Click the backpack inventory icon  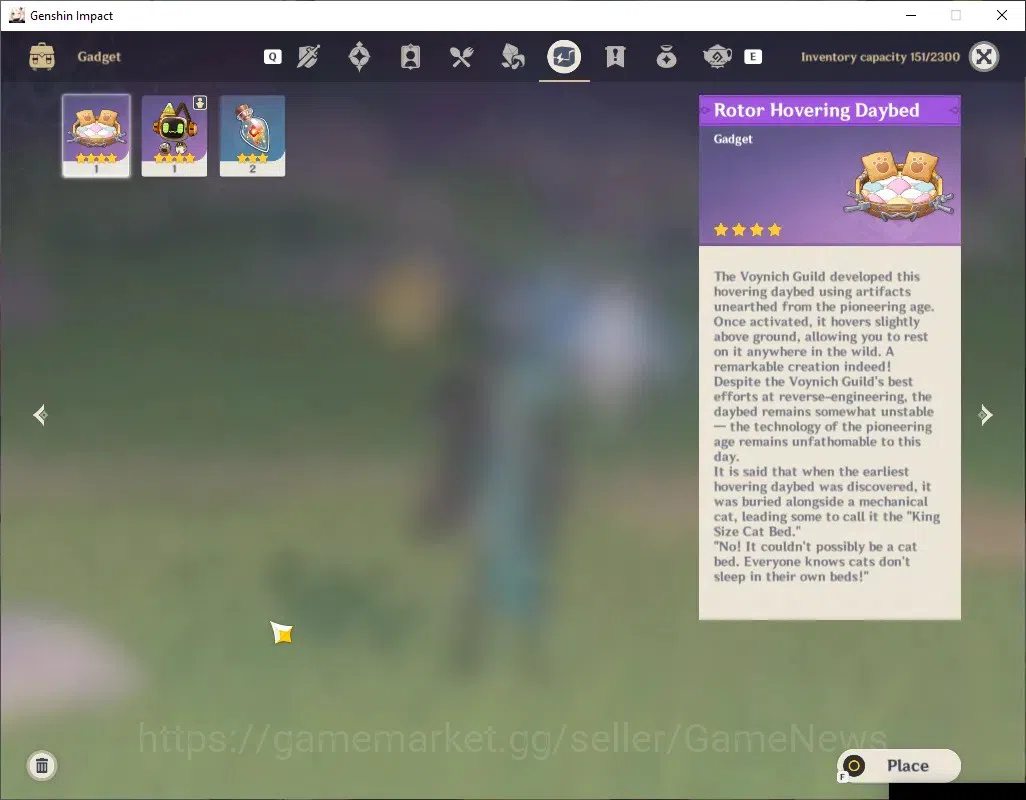click(42, 57)
